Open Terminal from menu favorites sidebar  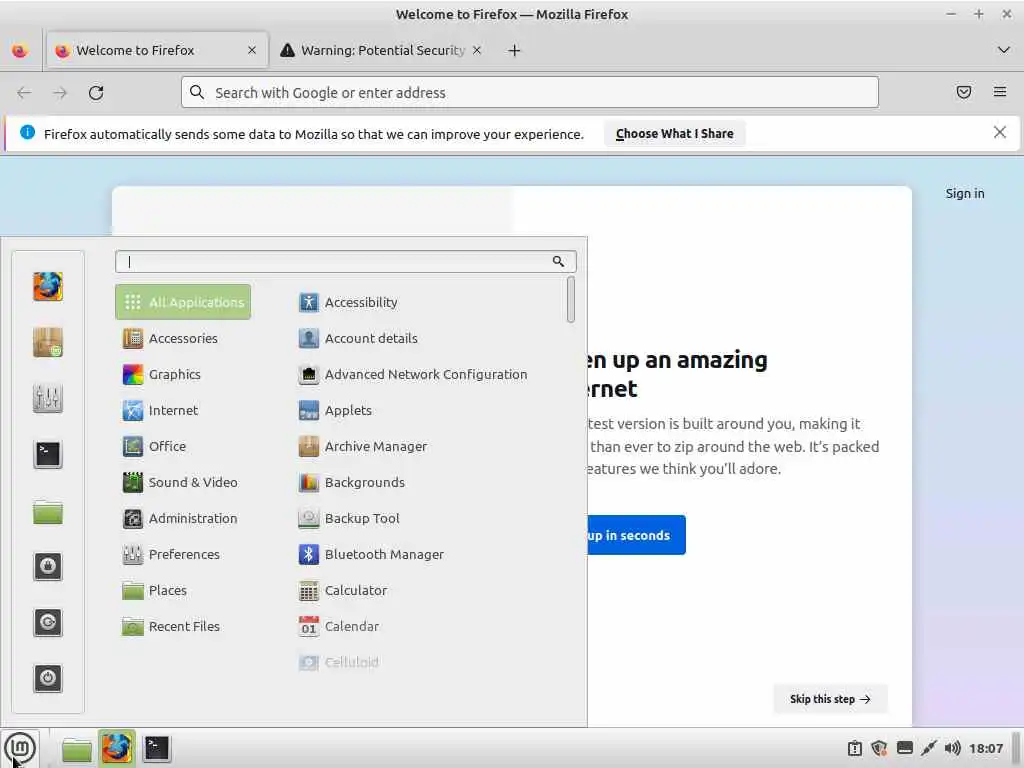tap(48, 454)
